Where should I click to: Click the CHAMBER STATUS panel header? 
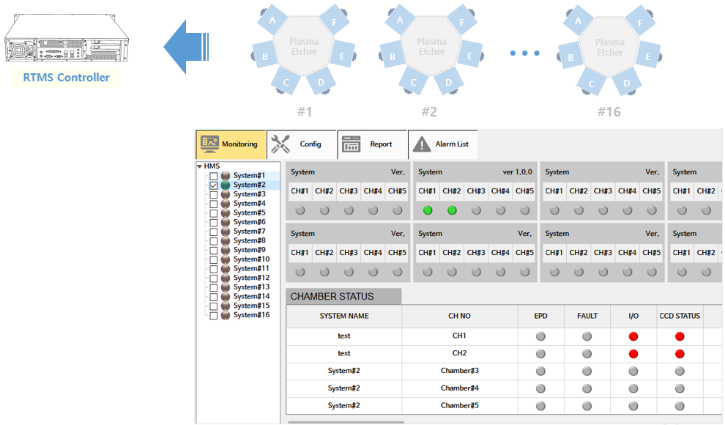tap(344, 296)
